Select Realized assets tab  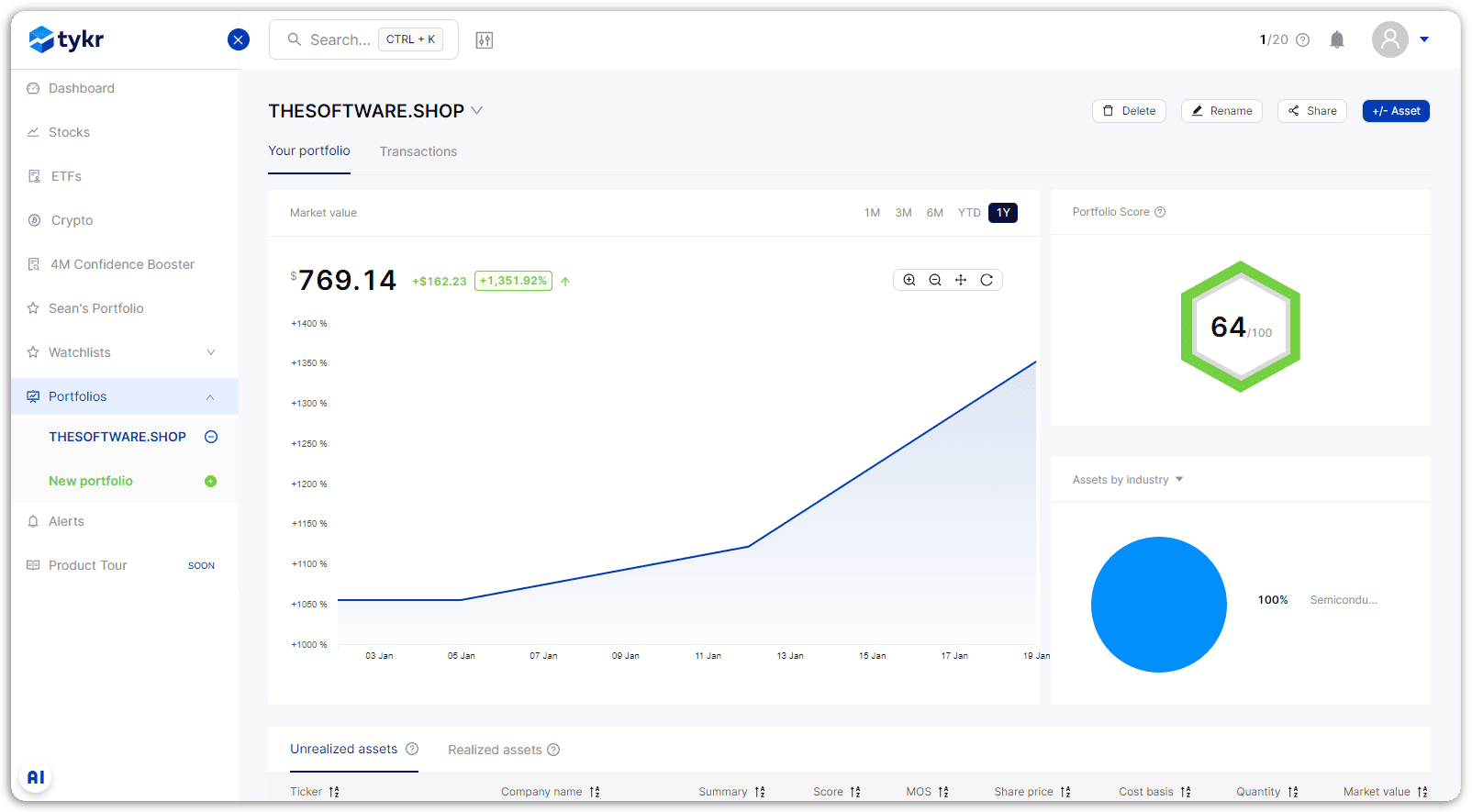click(x=495, y=750)
